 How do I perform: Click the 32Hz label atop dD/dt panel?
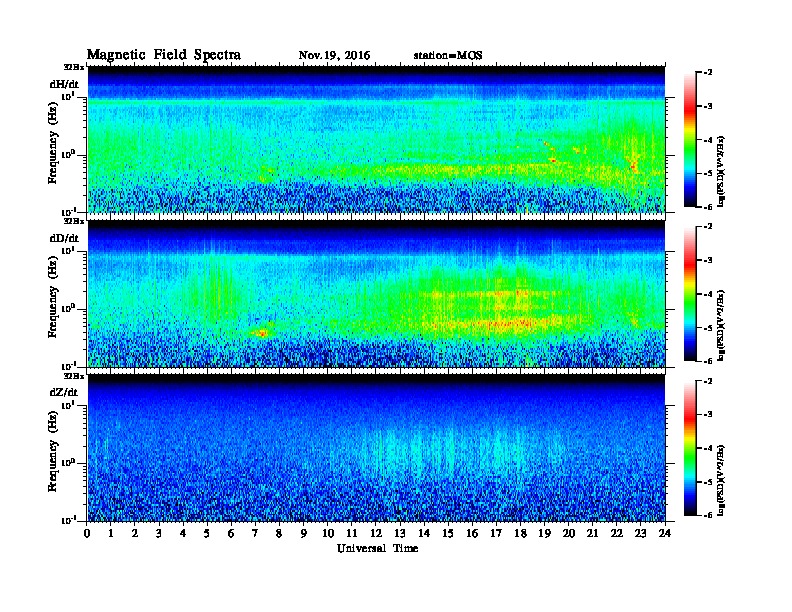click(74, 221)
